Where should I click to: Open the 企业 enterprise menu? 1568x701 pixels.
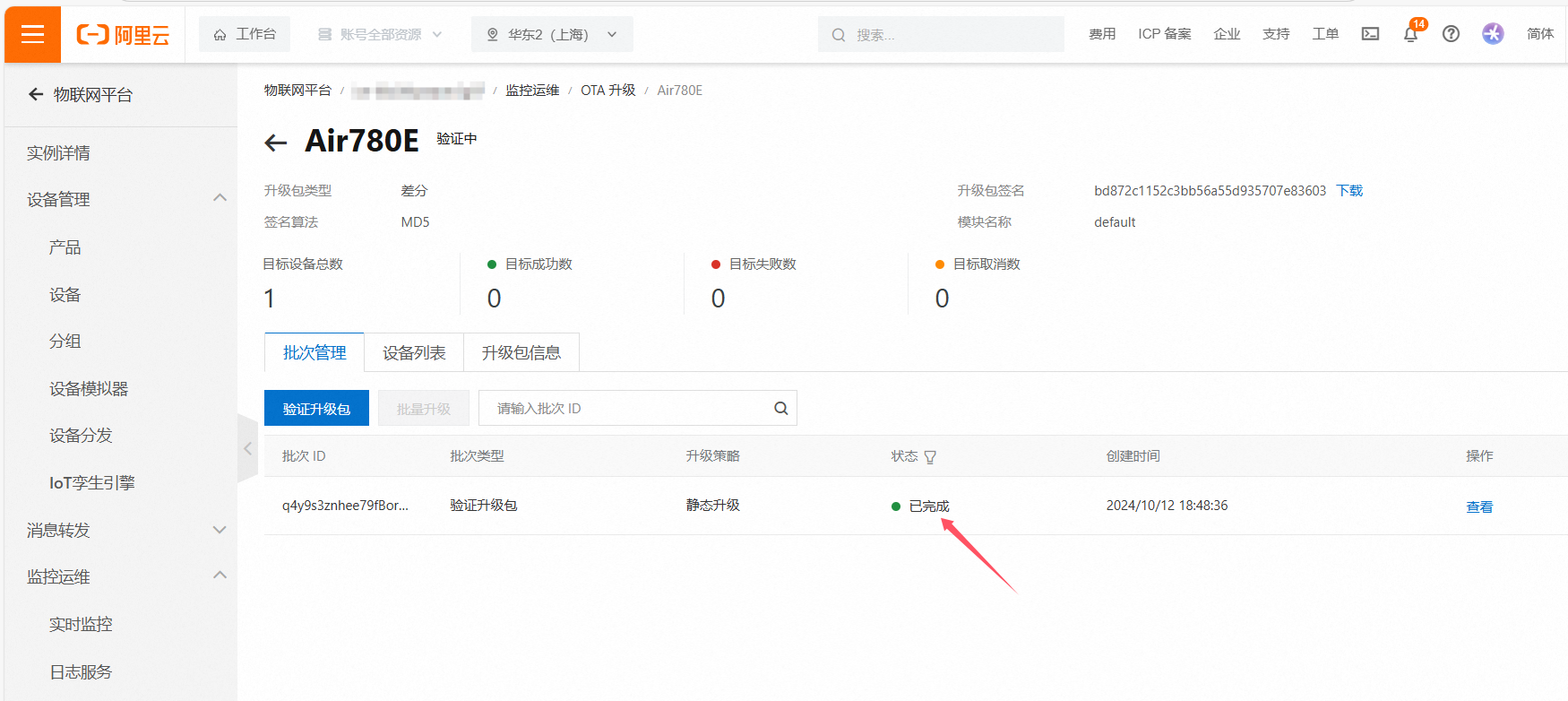[1227, 34]
